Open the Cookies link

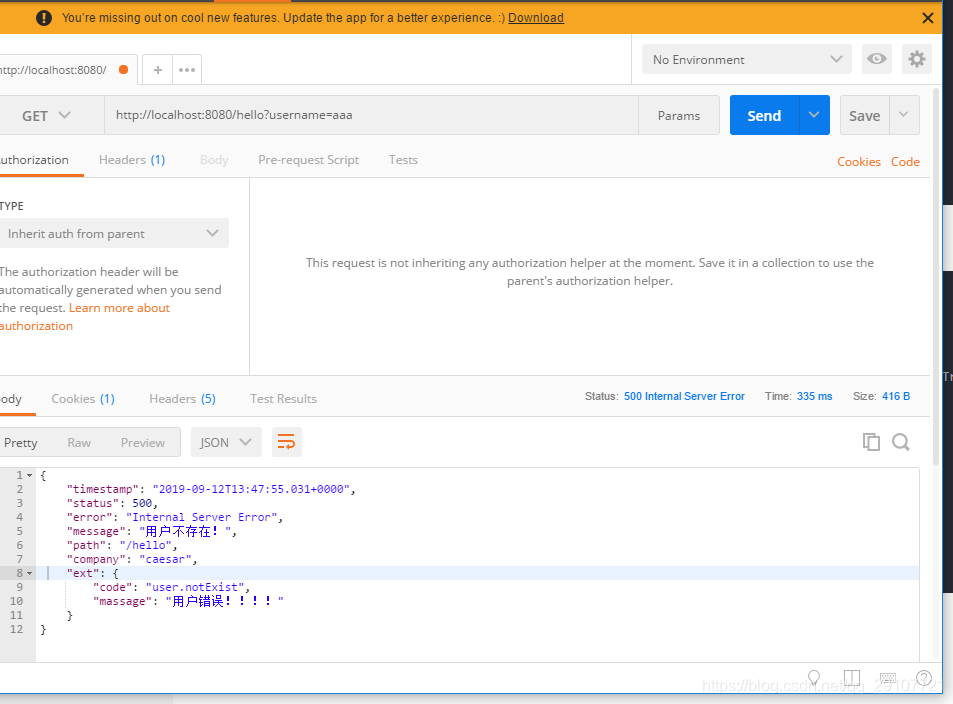point(859,162)
